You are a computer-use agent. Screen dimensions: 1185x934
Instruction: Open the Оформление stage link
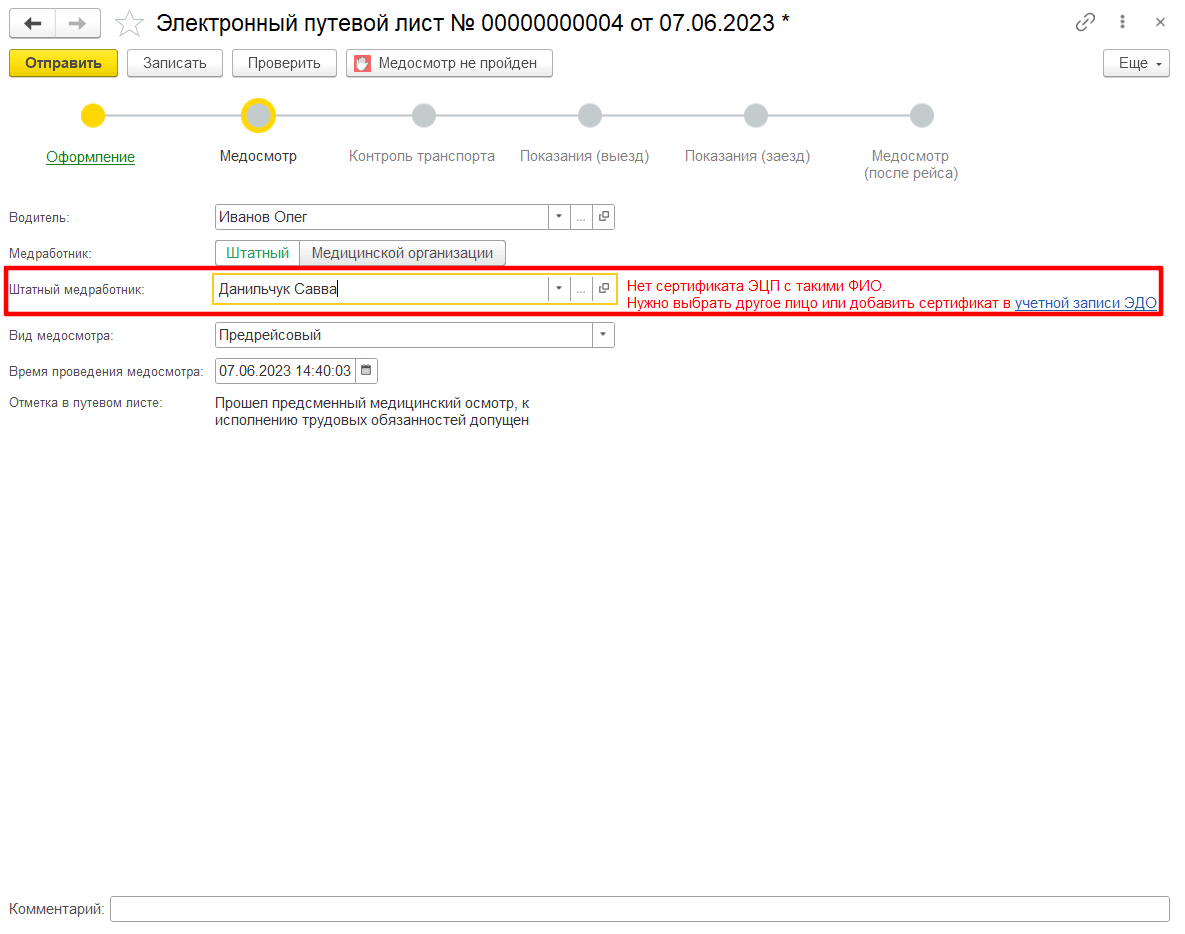pyautogui.click(x=91, y=157)
